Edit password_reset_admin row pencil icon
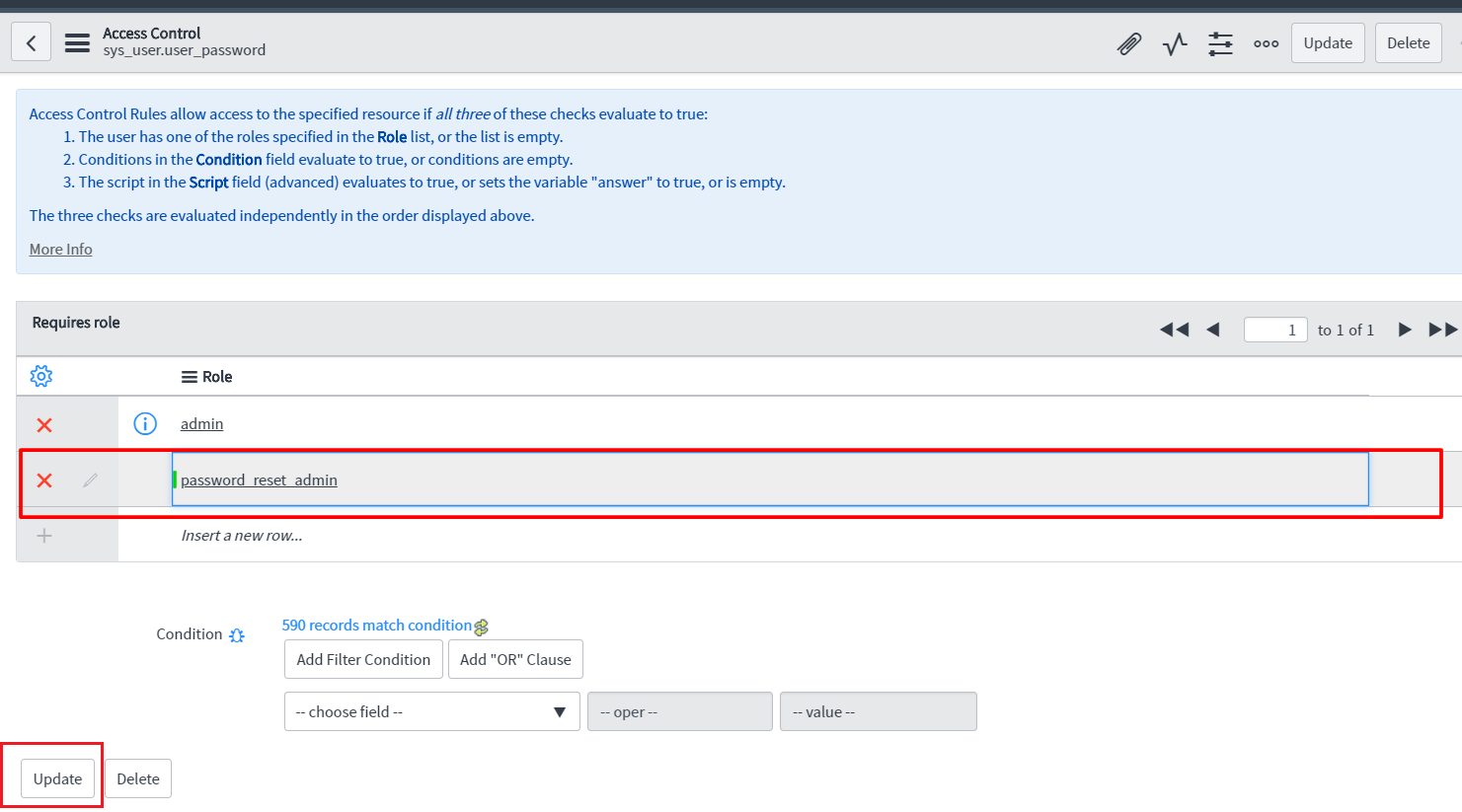1462x812 pixels. (x=90, y=480)
